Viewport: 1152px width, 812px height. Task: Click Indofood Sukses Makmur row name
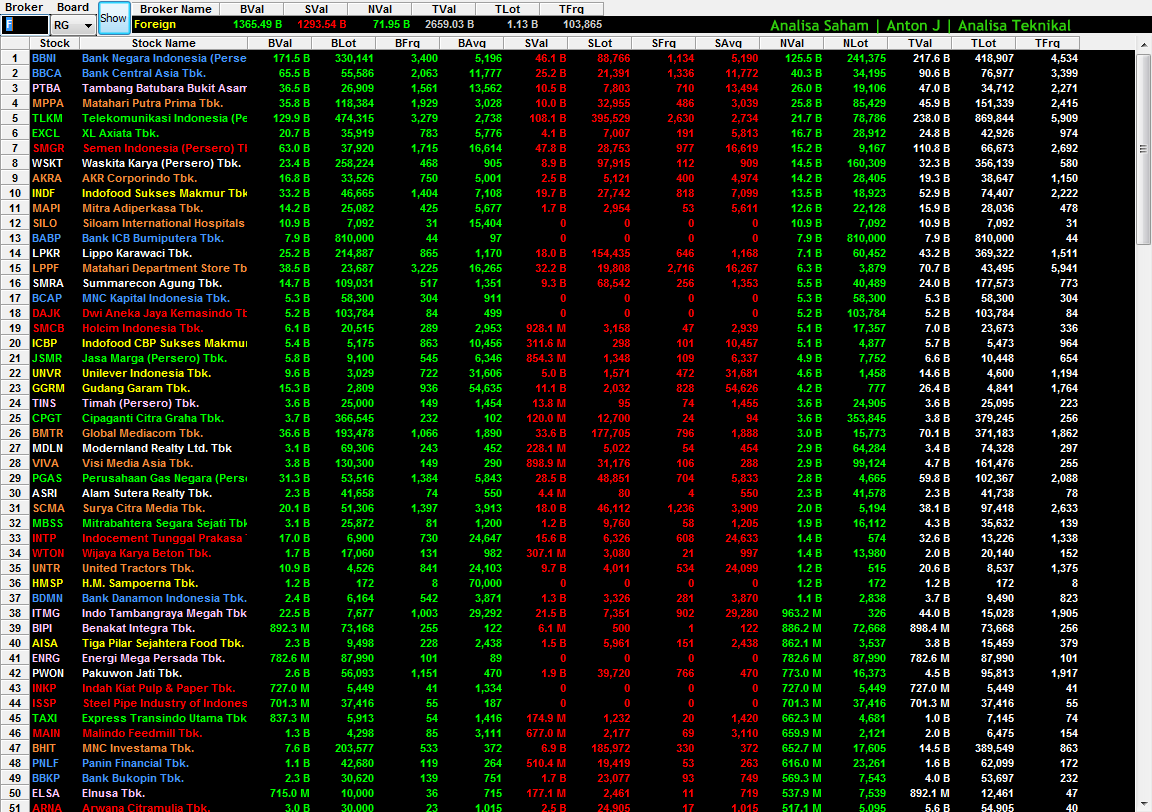pyautogui.click(x=165, y=193)
